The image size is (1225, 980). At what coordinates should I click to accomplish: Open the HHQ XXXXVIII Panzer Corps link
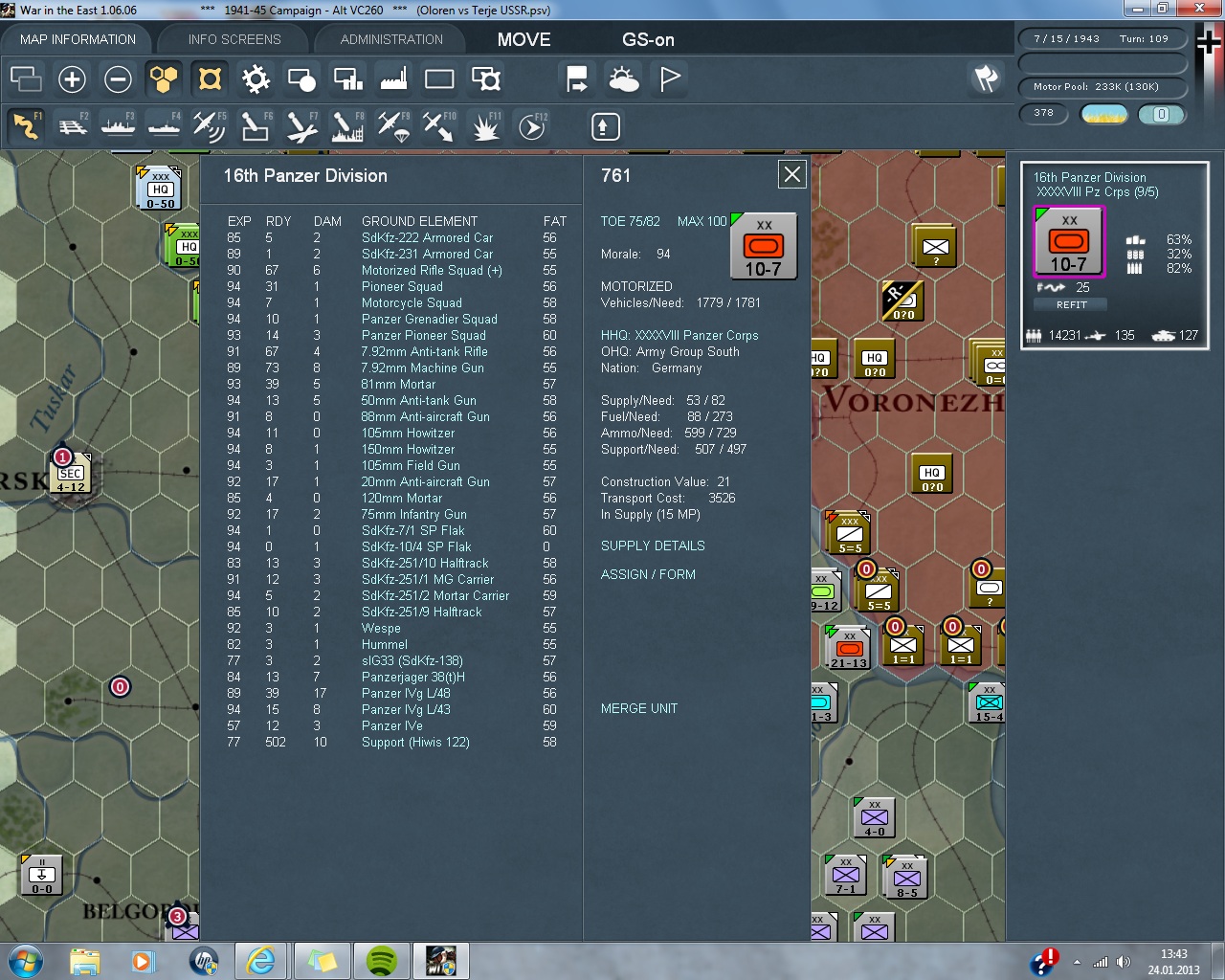(679, 335)
